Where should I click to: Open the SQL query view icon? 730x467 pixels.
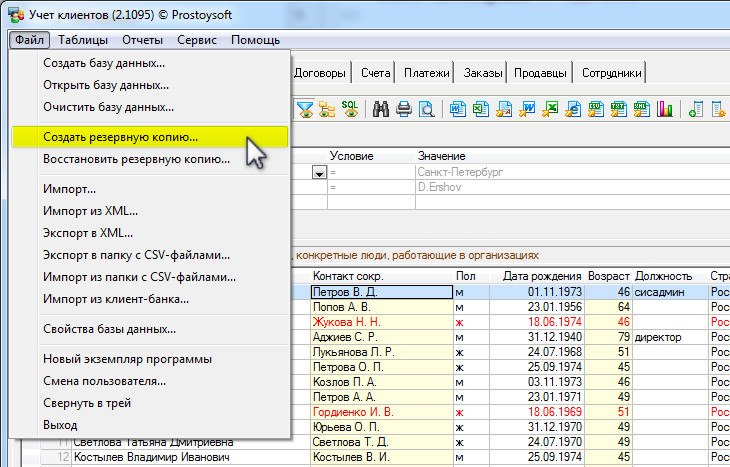coord(350,109)
